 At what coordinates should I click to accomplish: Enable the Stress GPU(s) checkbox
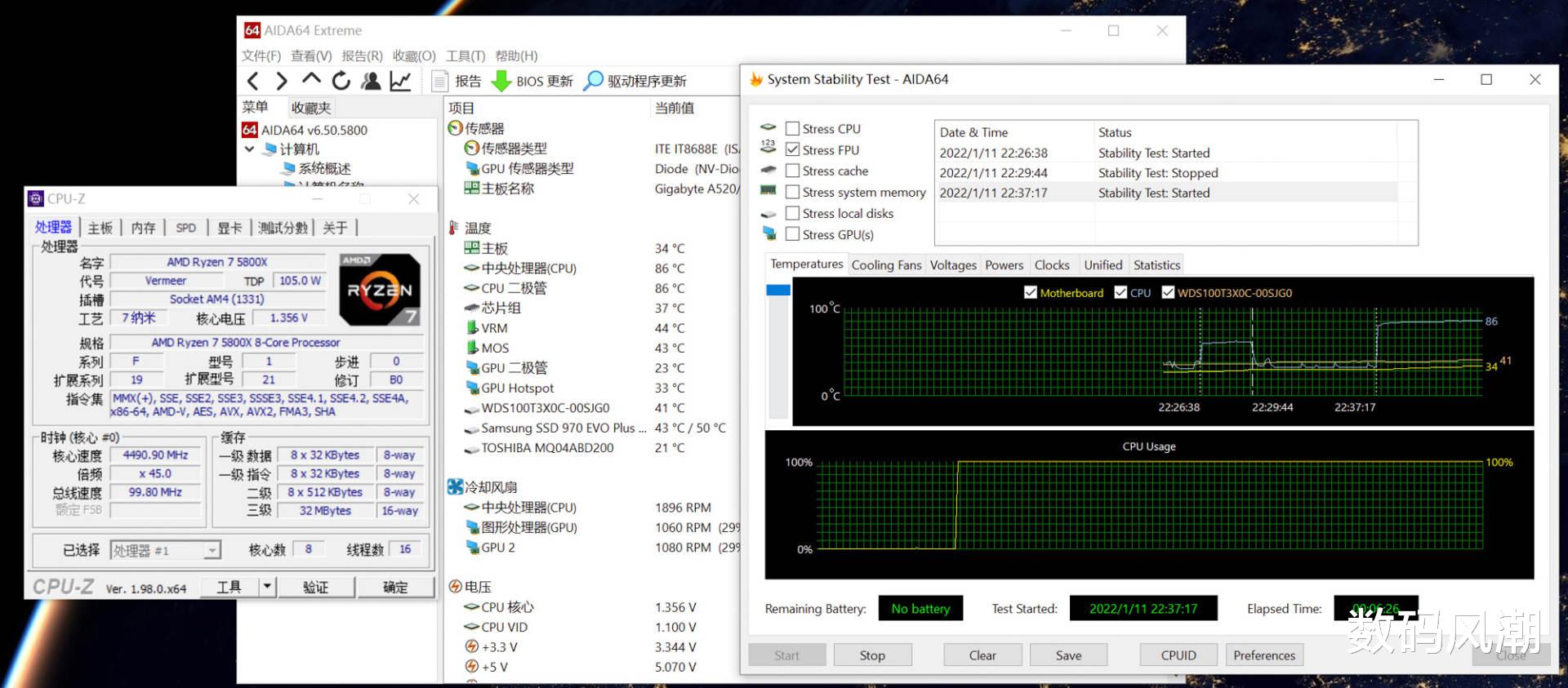[792, 234]
